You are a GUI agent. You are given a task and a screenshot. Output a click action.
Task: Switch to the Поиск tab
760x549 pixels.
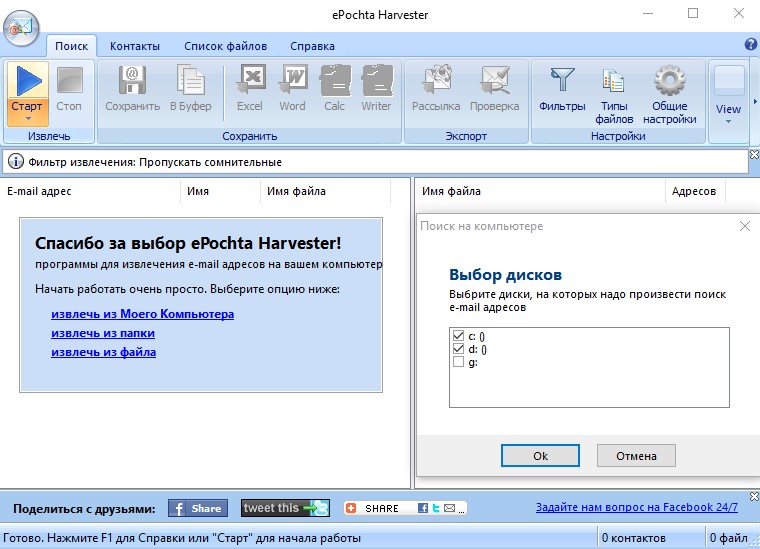(71, 47)
